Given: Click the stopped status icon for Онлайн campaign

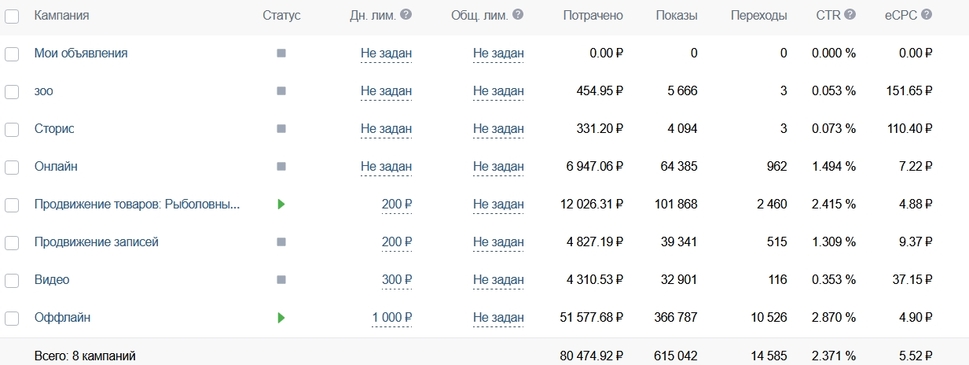Looking at the screenshot, I should [281, 166].
